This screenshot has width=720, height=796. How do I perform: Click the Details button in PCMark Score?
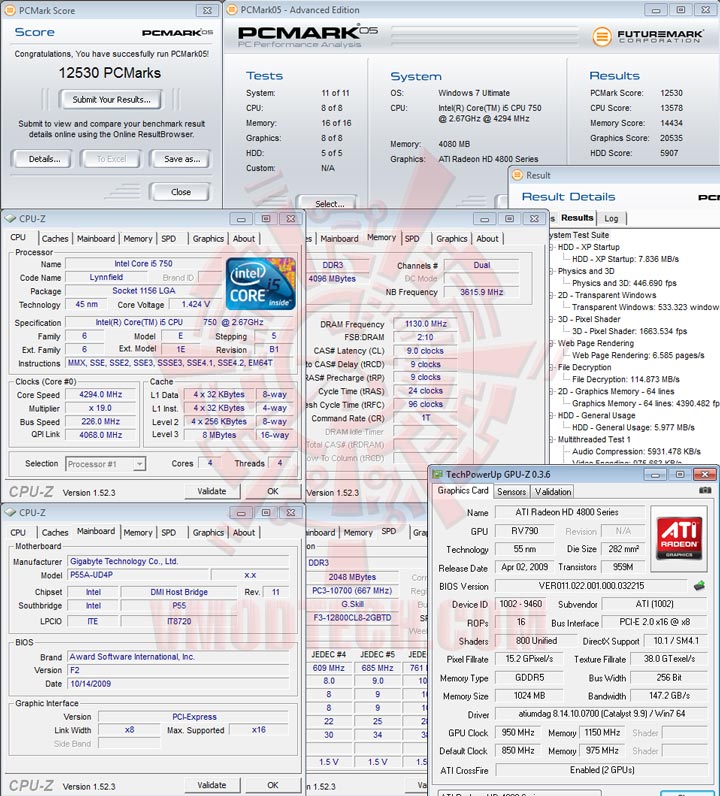(x=44, y=159)
